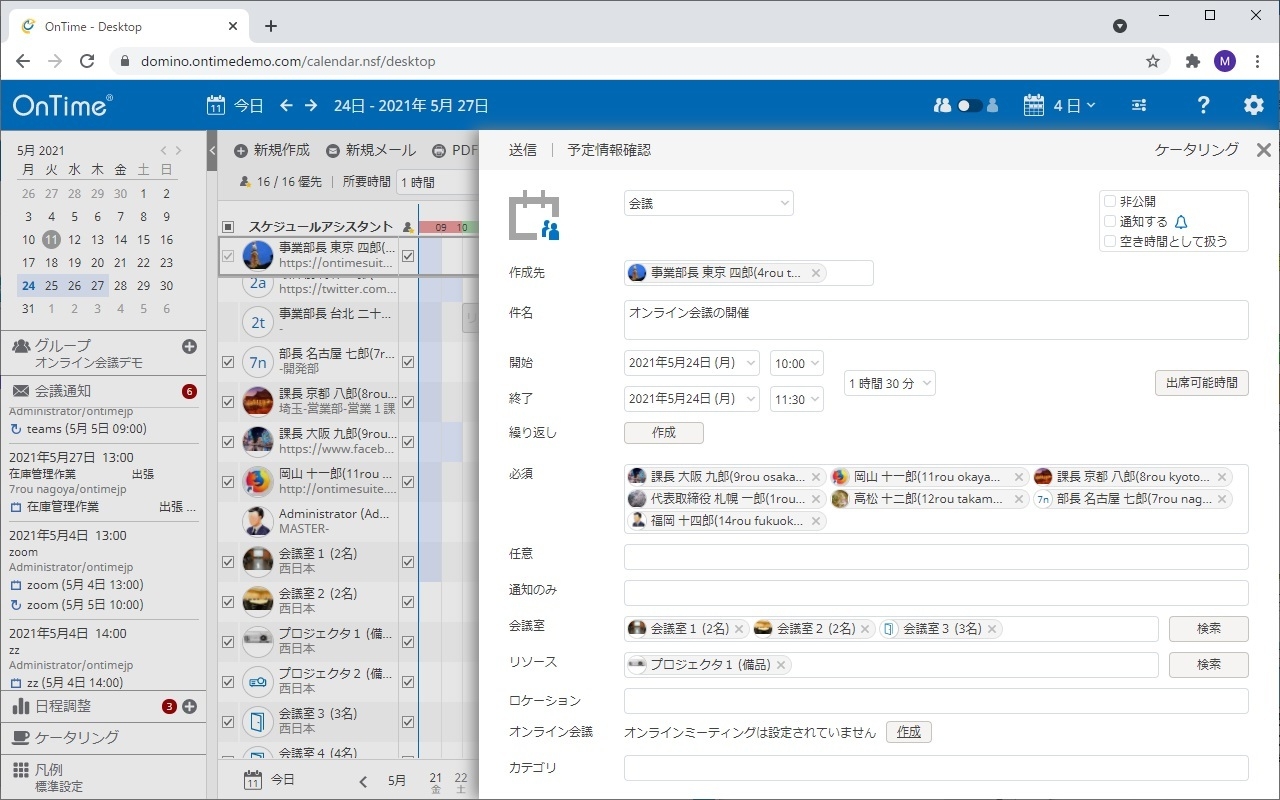Open the display options sliders icon in header
This screenshot has width=1280, height=800.
[1138, 104]
